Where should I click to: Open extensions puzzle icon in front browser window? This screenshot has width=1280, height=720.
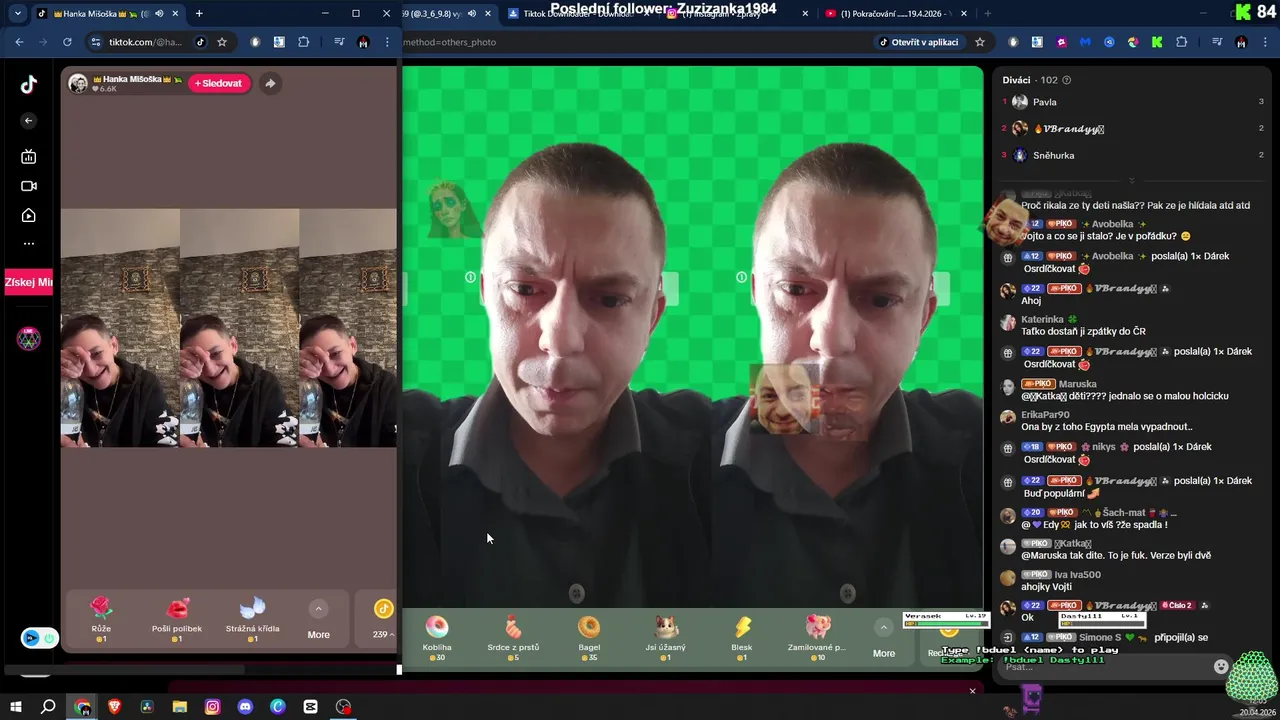pyautogui.click(x=304, y=42)
